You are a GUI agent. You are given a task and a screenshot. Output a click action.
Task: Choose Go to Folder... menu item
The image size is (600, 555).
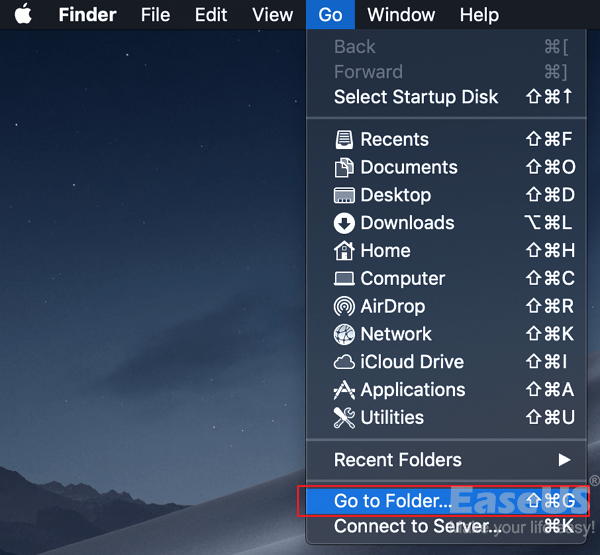pyautogui.click(x=393, y=500)
